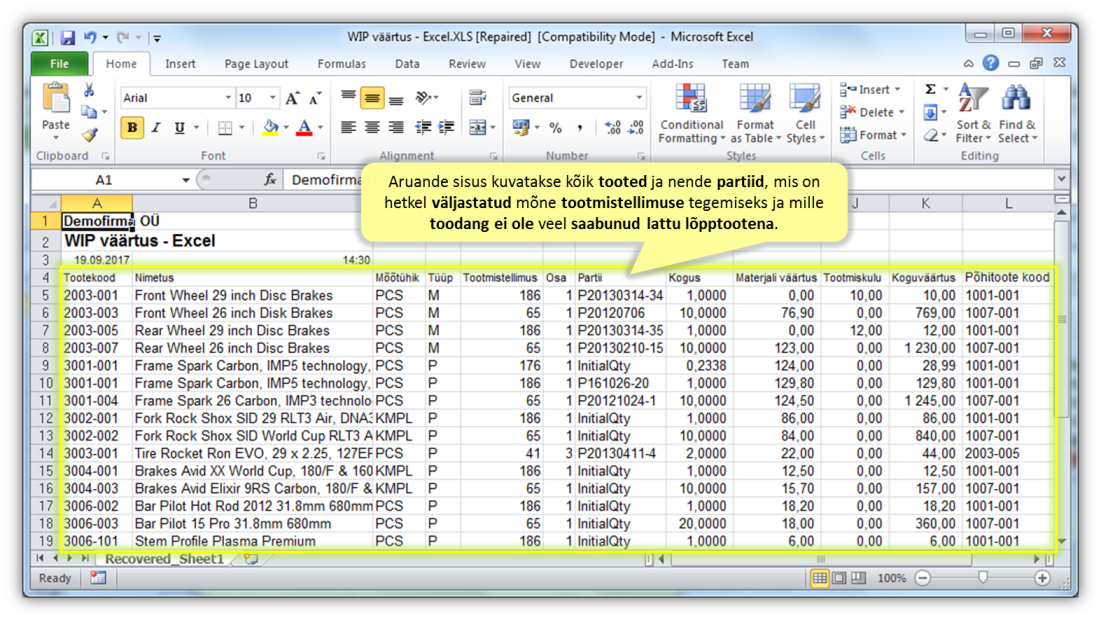Click the Increase Indent icon

tap(447, 127)
